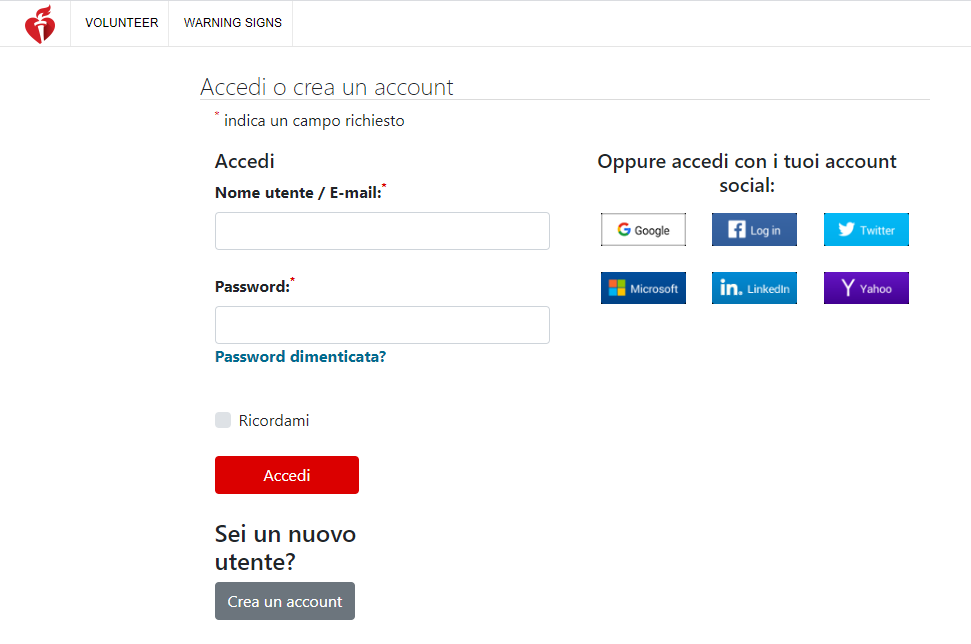971x644 pixels.
Task: Log in with the LinkedIn button
Action: 754,288
